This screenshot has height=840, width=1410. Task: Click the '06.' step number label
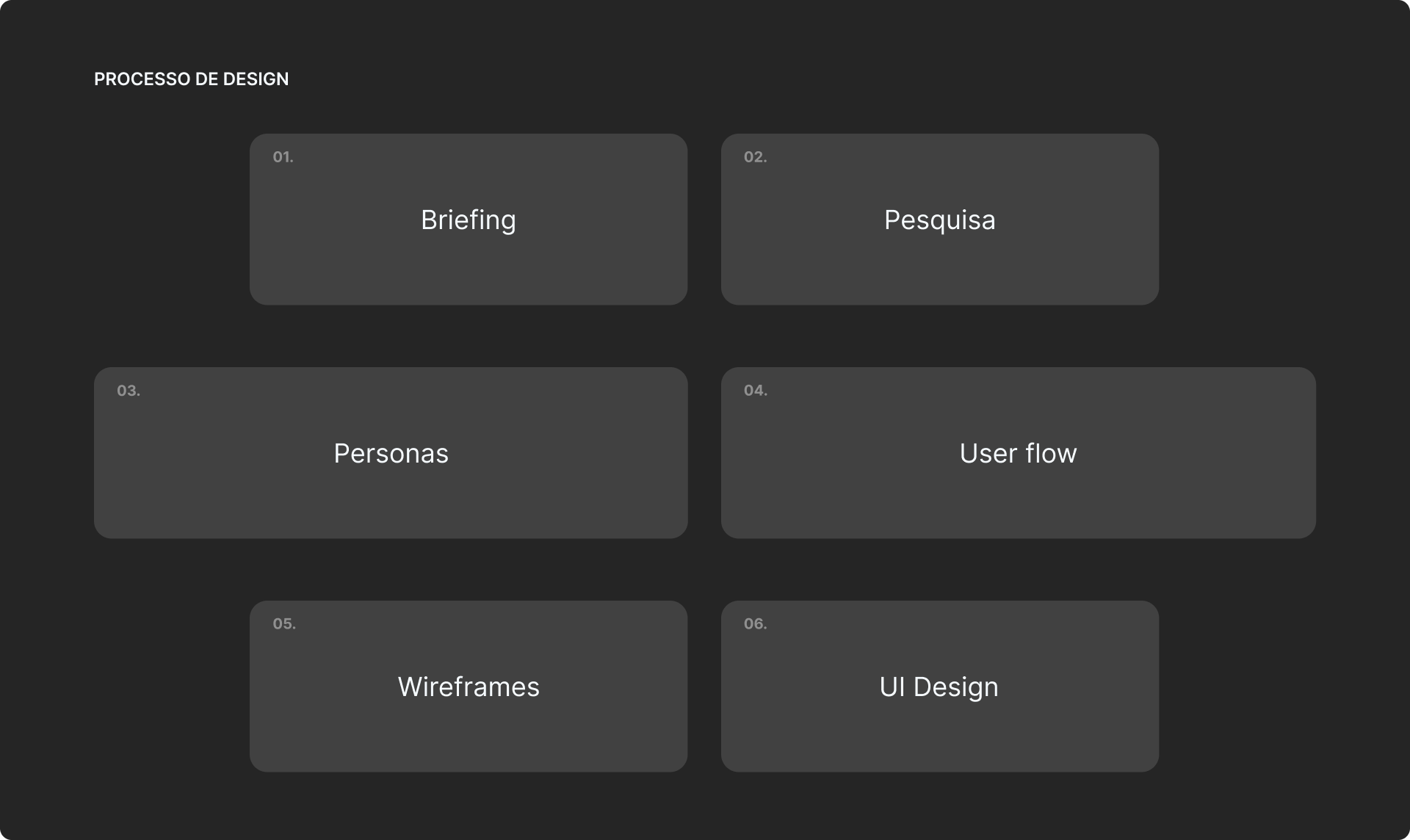pyautogui.click(x=755, y=624)
